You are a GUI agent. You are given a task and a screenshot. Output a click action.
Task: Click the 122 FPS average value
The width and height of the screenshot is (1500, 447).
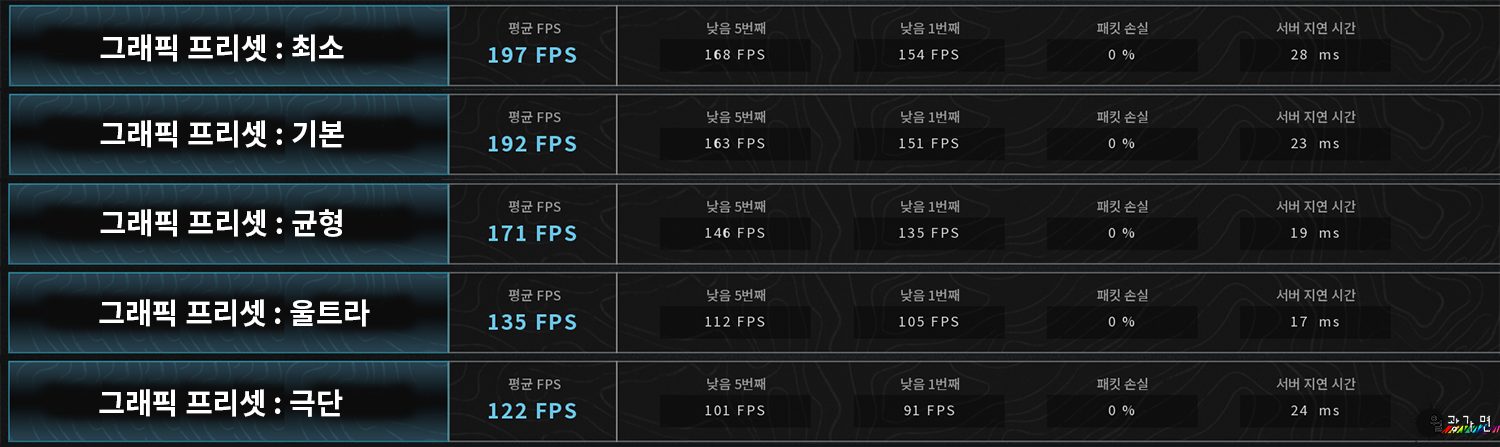point(532,411)
